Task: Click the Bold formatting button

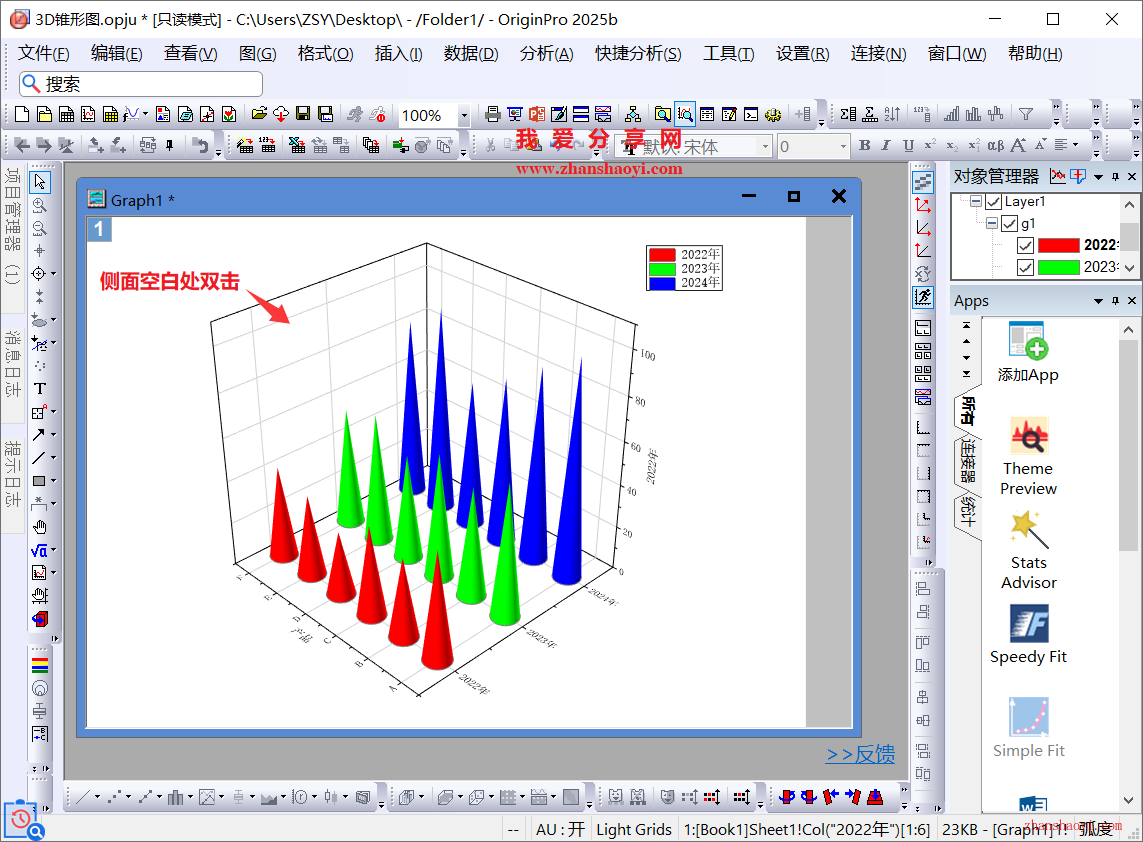Action: (x=865, y=146)
